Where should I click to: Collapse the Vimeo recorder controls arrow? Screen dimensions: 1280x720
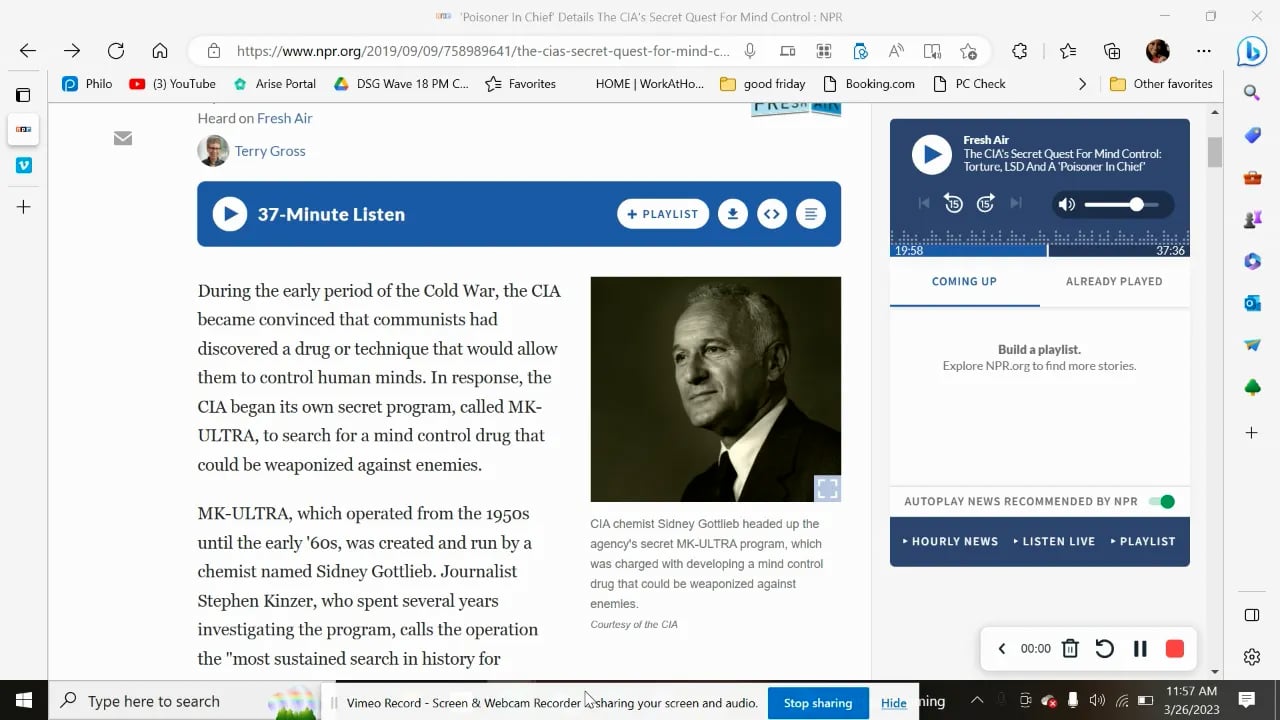pyautogui.click(x=1002, y=649)
